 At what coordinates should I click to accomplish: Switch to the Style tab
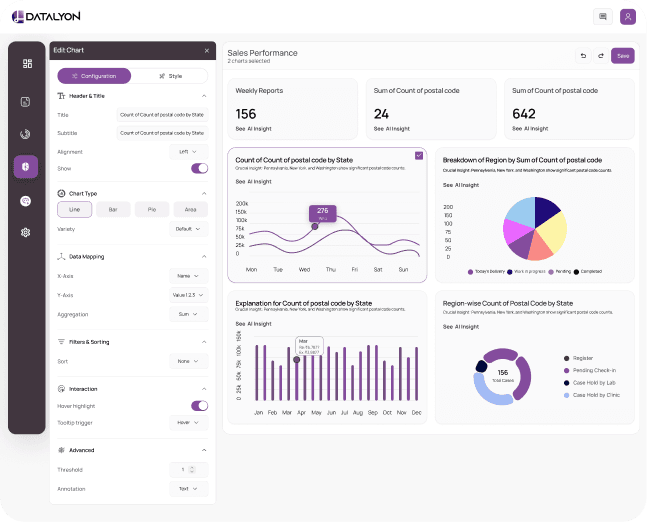click(x=170, y=76)
